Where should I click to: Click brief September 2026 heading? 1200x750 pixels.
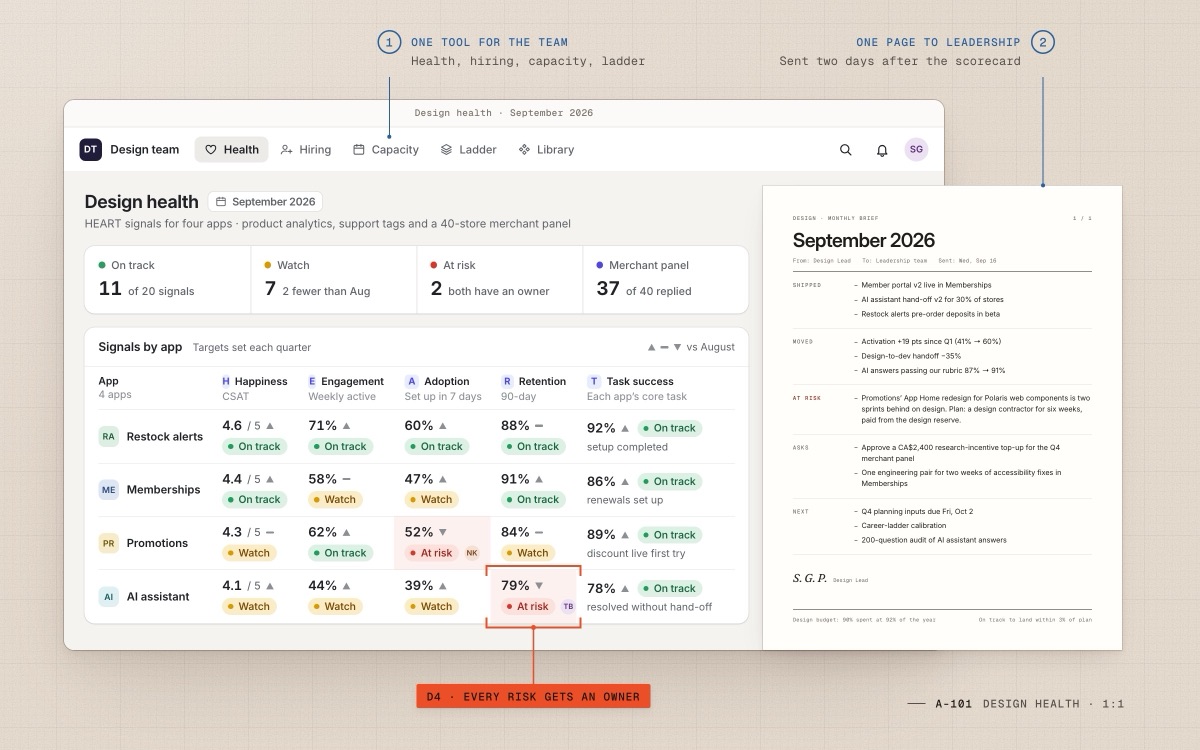tap(864, 240)
